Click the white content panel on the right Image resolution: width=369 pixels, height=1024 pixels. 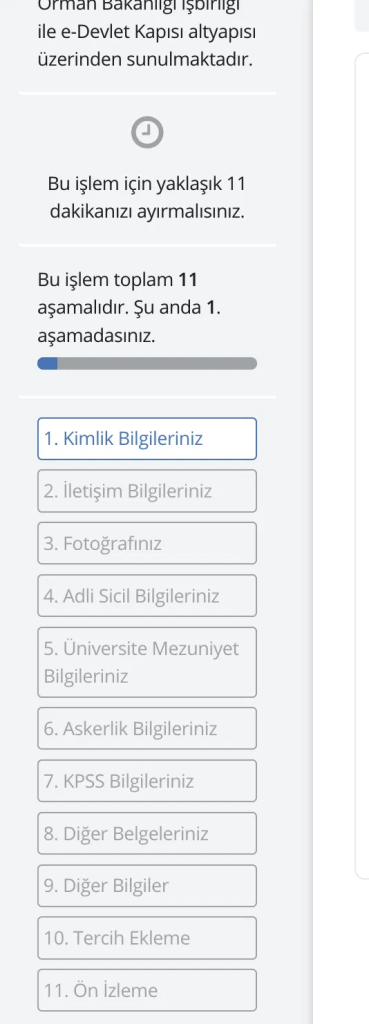pos(362,466)
